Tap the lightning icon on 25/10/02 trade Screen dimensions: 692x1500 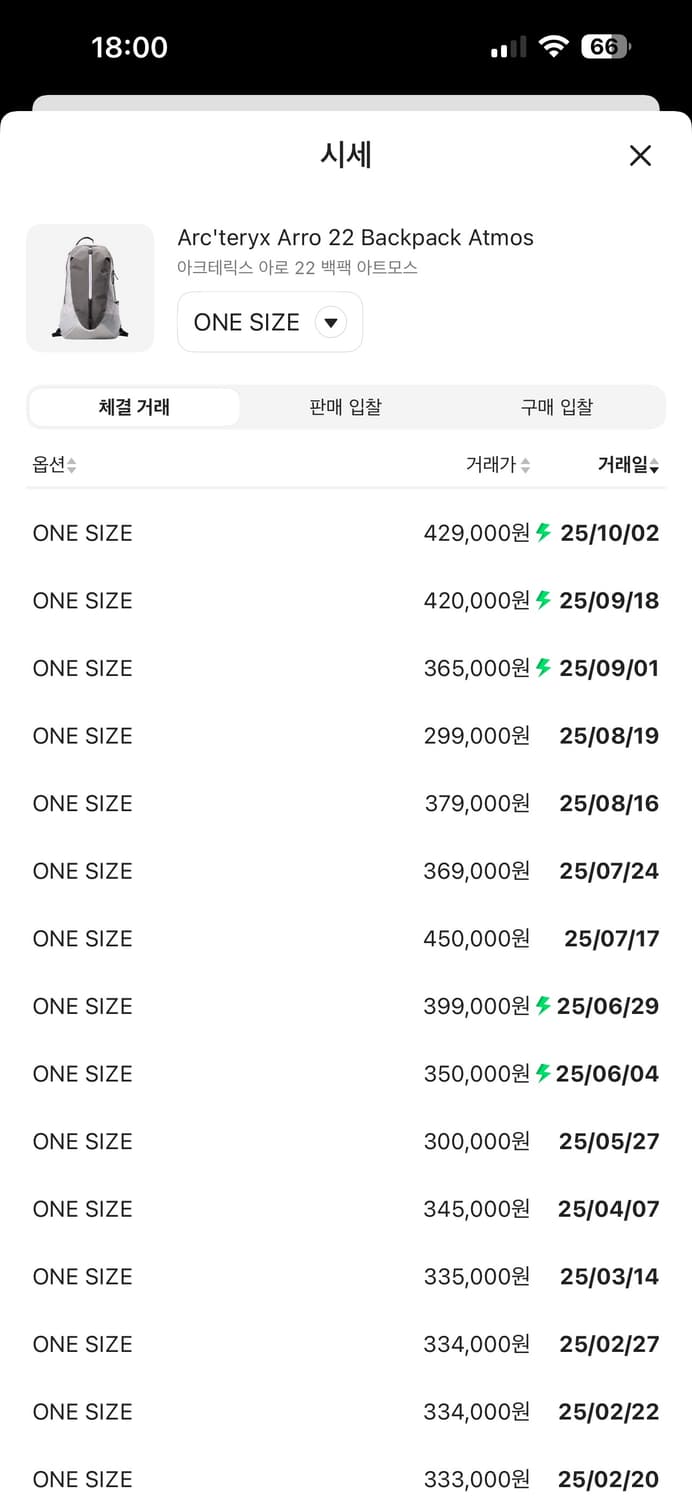pyautogui.click(x=544, y=532)
